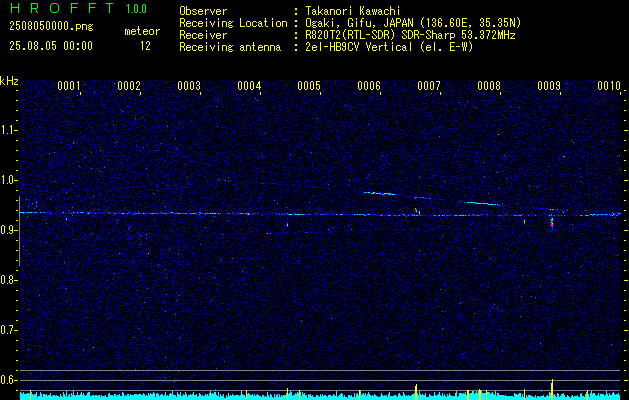Viewport: 629px width, 400px height.
Task: Click the meteor label
Action: tap(142, 31)
